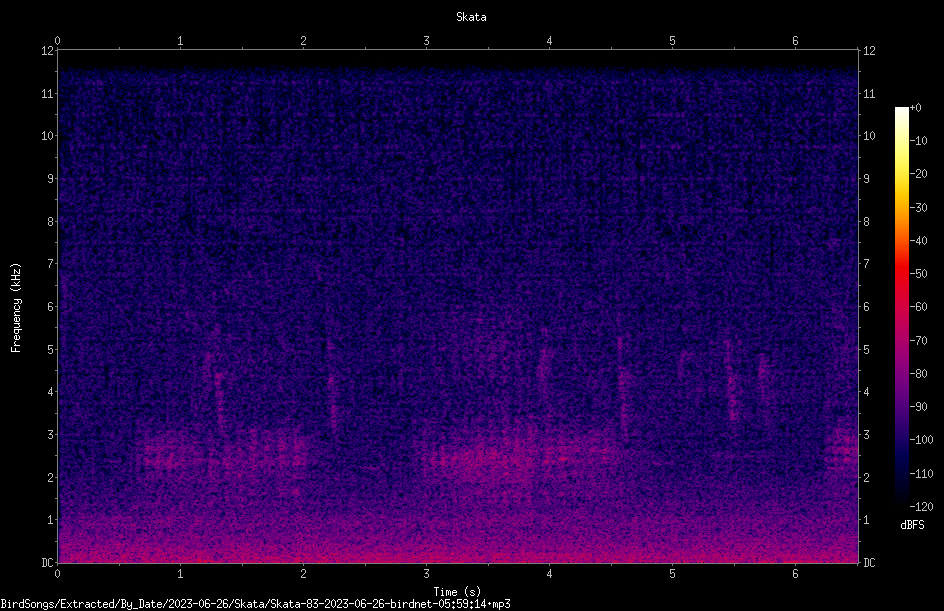Click '3' kHz tick on right frequency axis

click(x=866, y=435)
